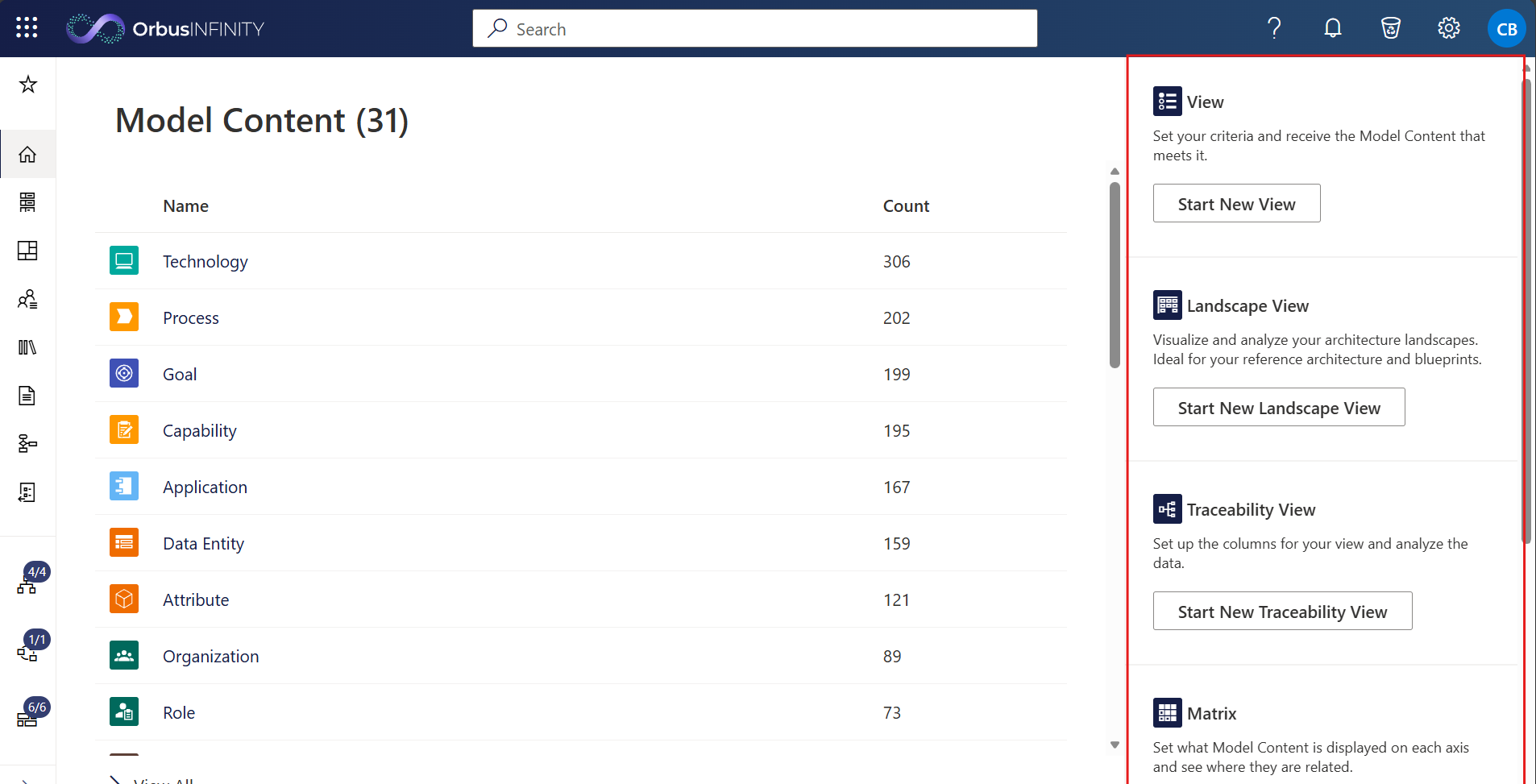This screenshot has height=784, width=1536.
Task: Click the Process row icon
Action: [x=124, y=317]
